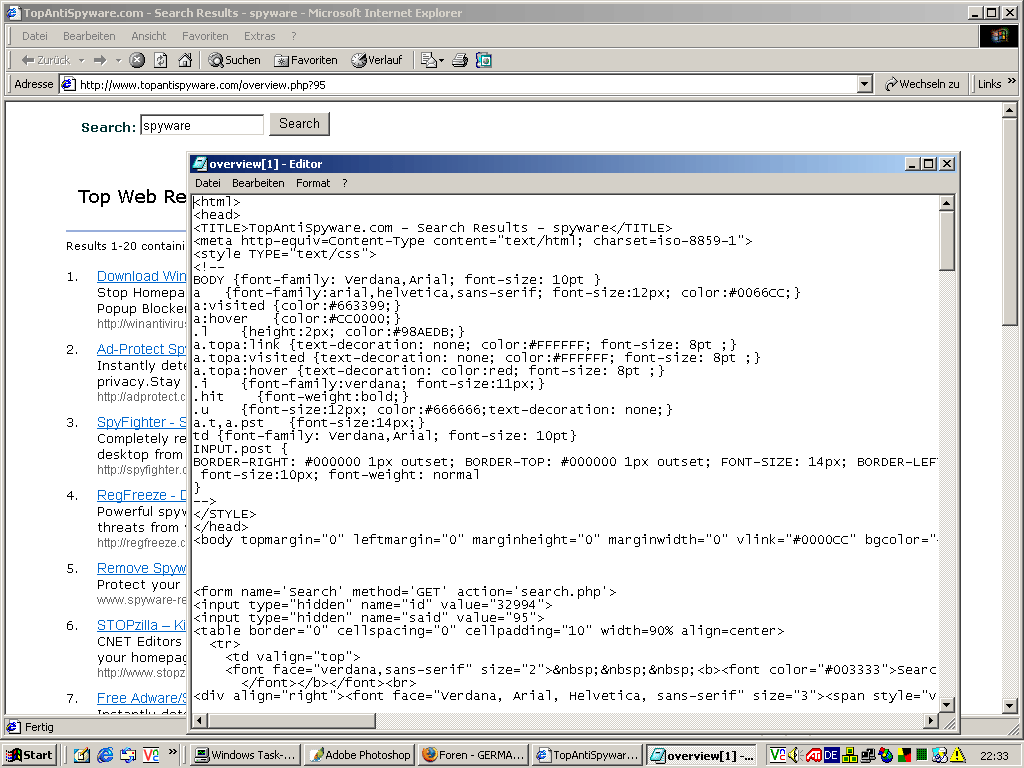Click the DE language indicator in tray

[x=831, y=755]
